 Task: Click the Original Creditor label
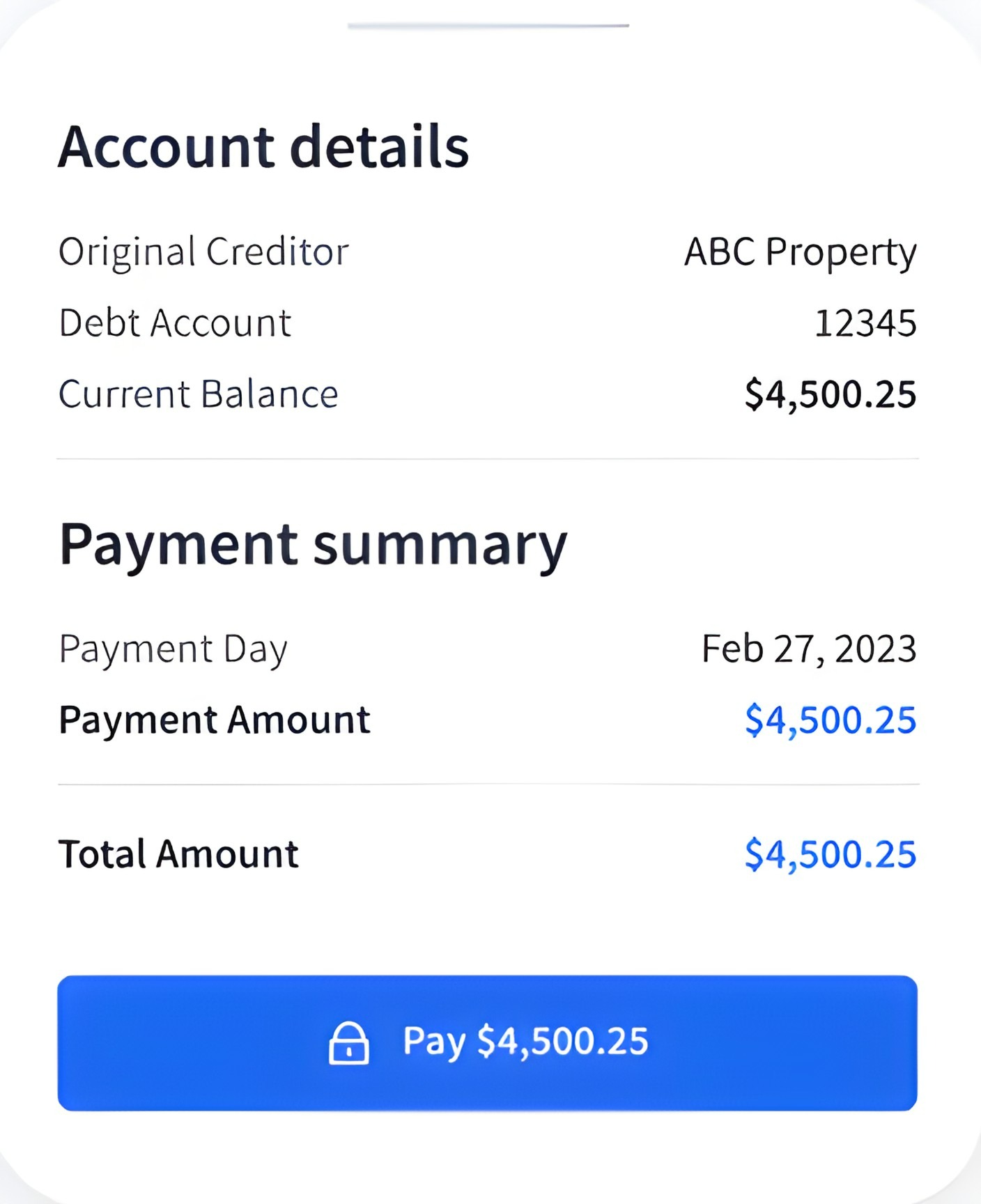(203, 252)
